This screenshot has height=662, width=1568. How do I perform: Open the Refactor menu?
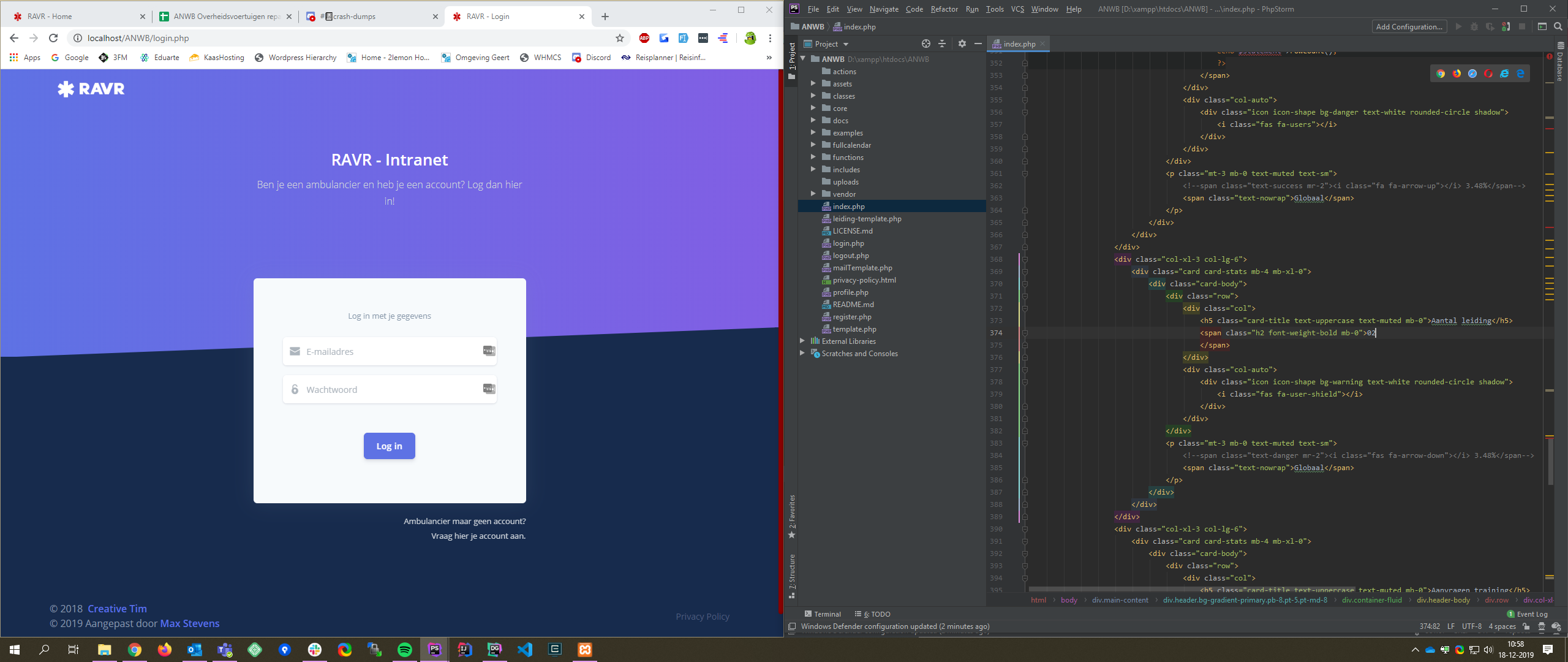944,9
